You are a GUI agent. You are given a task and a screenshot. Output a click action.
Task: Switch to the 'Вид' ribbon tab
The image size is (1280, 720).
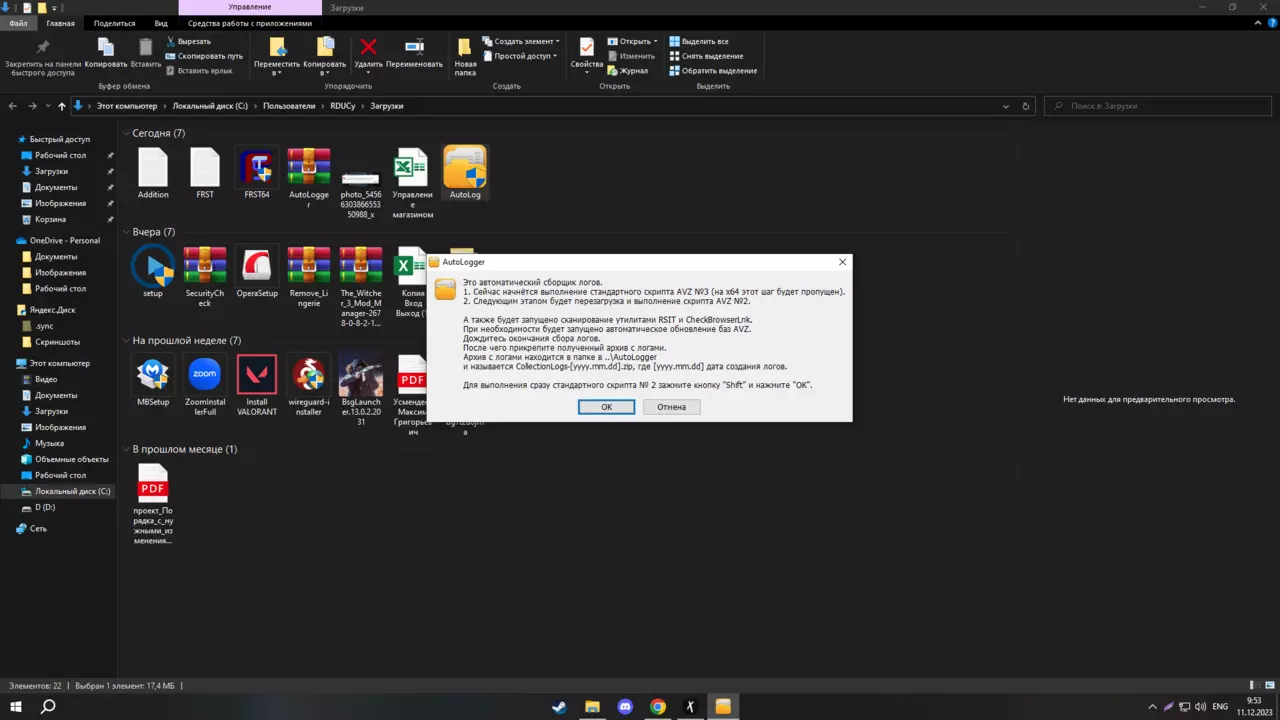pos(161,23)
